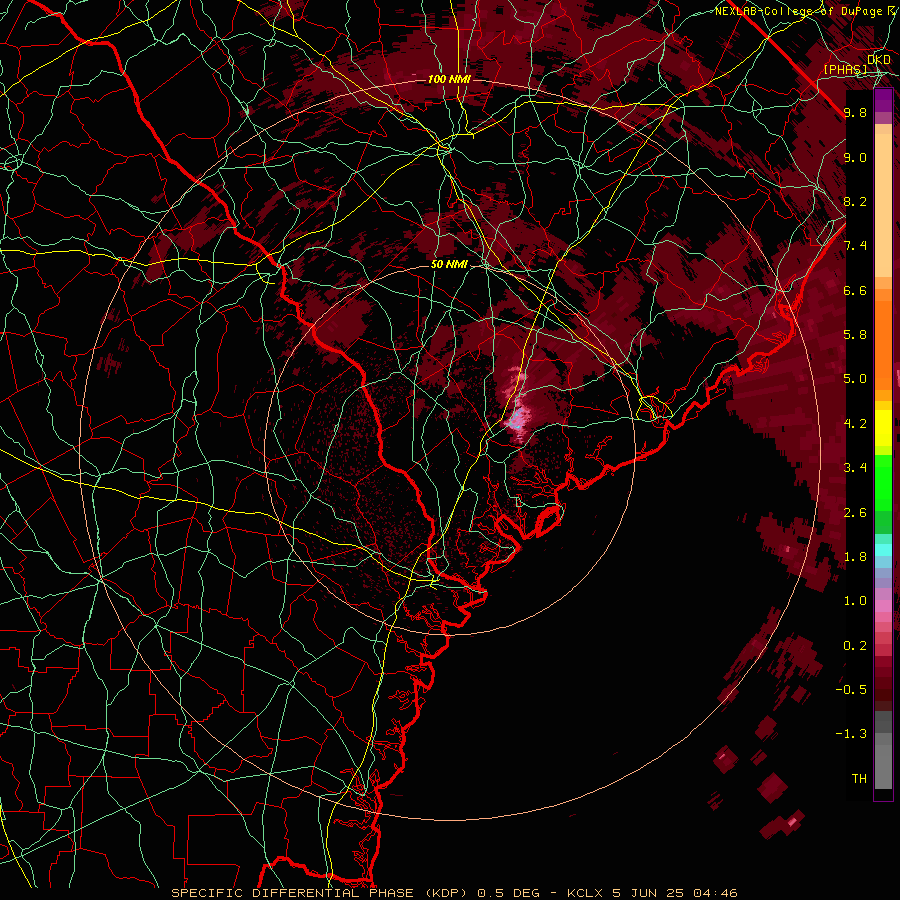This screenshot has height=900, width=900.
Task: Click the 1.8 value on the color scale
Action: click(x=855, y=557)
